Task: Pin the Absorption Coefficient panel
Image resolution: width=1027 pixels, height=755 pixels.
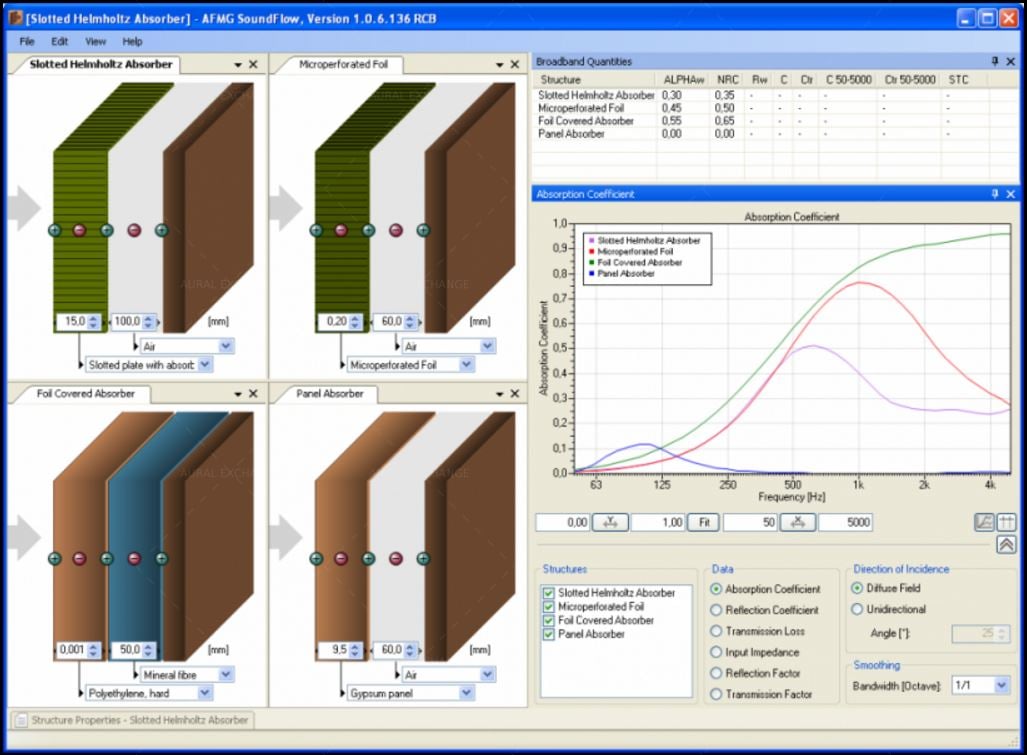Action: point(994,194)
